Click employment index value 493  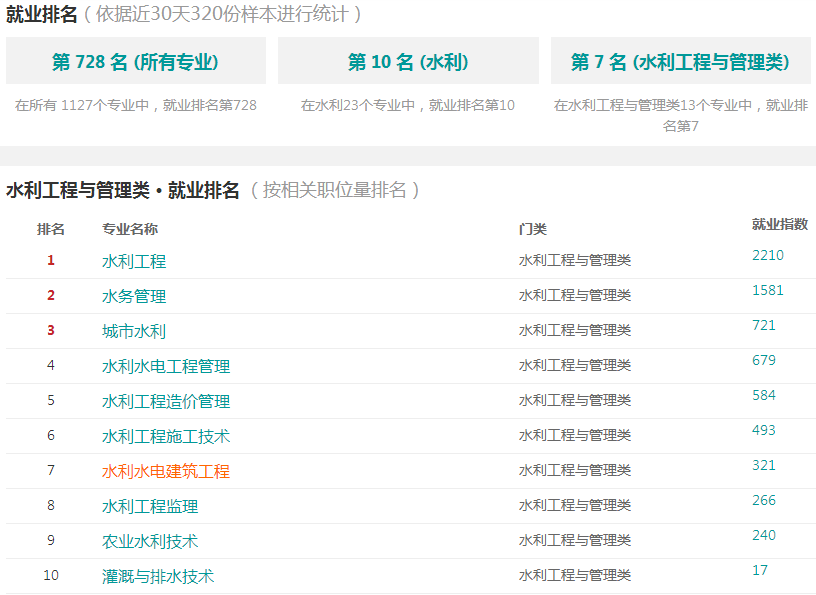[763, 430]
